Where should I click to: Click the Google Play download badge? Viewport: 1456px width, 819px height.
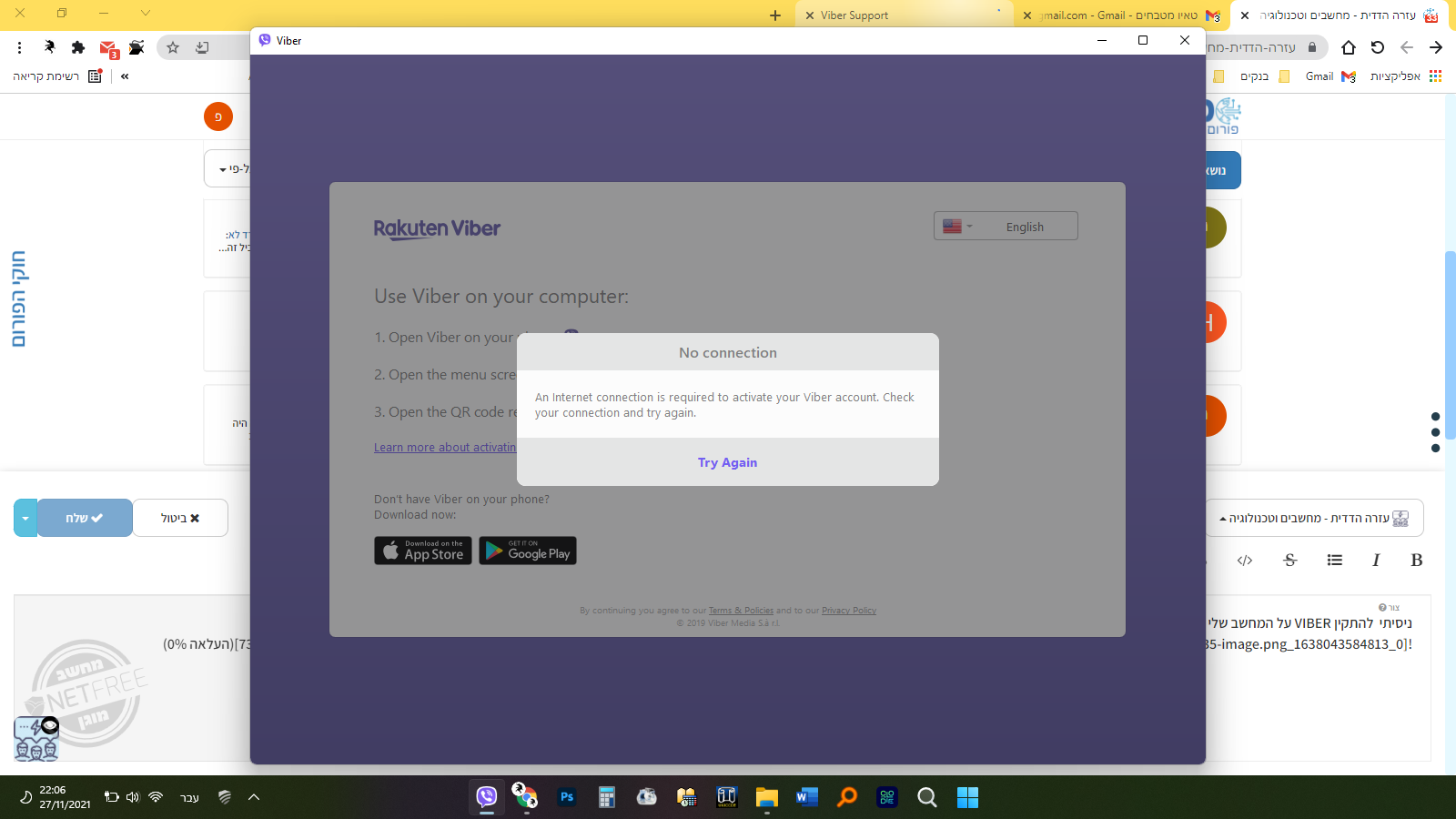pos(528,551)
